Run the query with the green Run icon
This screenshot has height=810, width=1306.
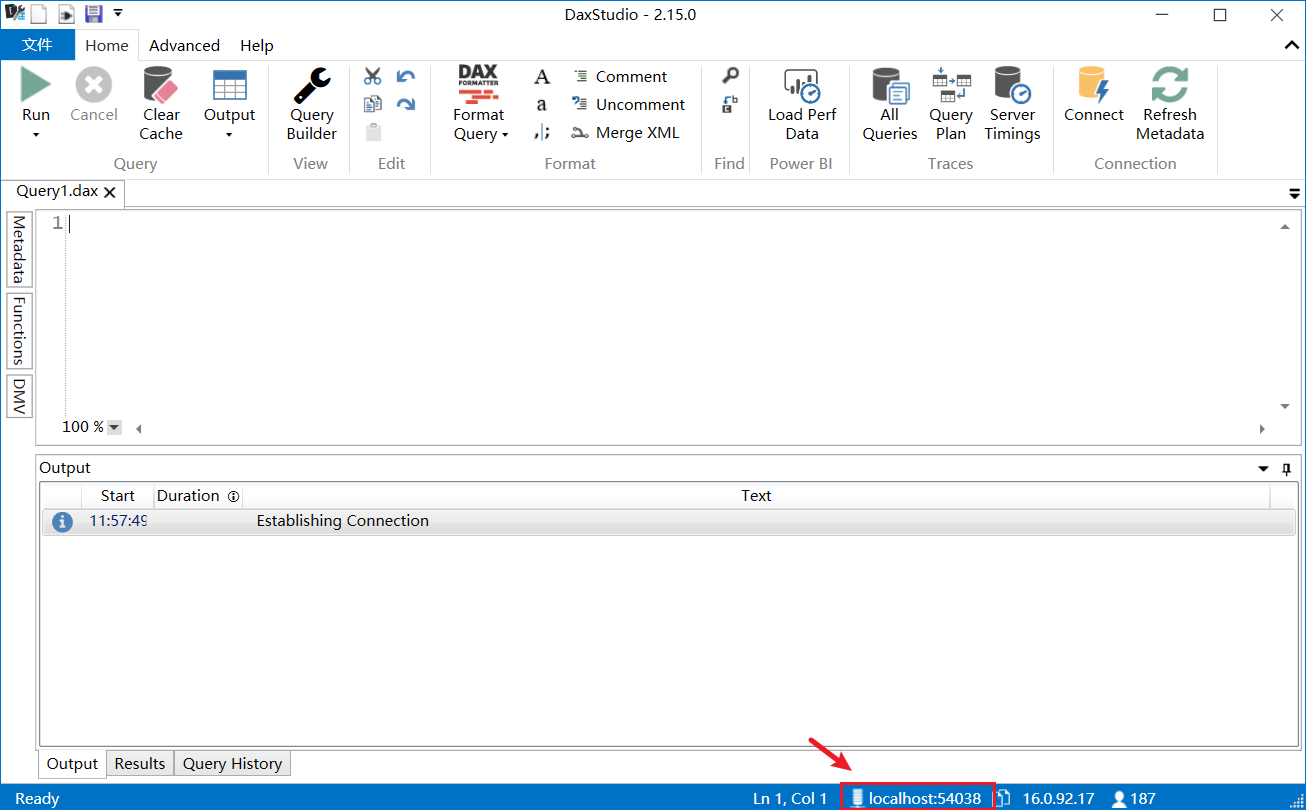[x=36, y=86]
